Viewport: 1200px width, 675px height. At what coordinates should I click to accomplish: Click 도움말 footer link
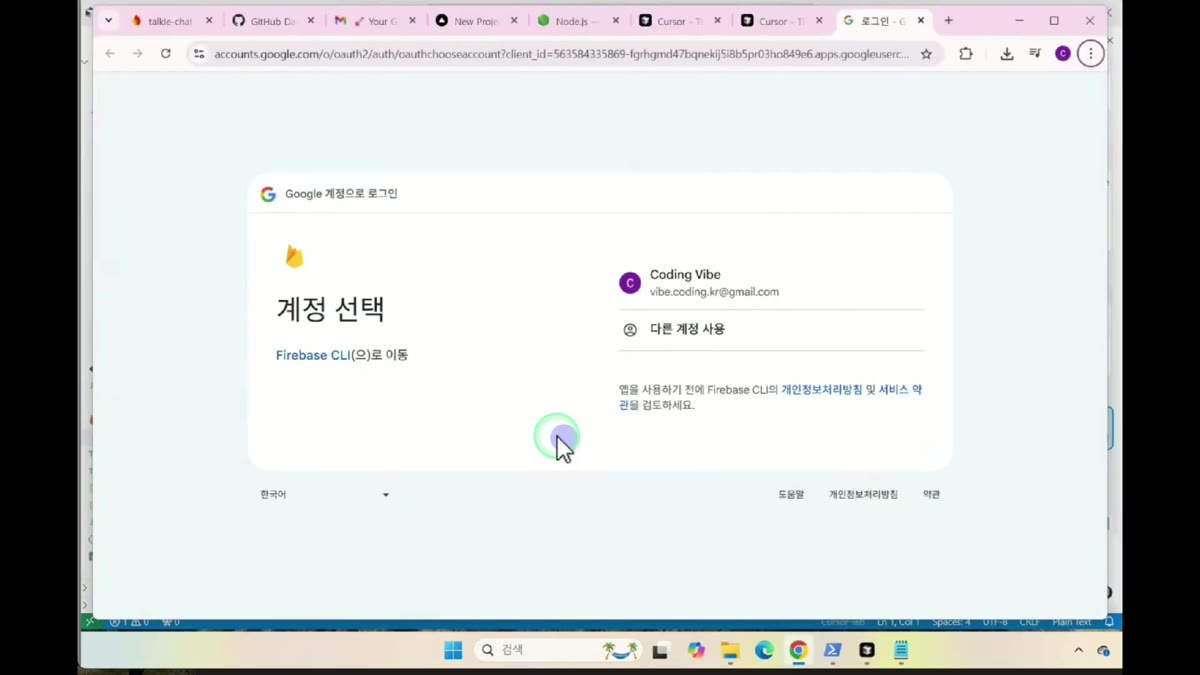[791, 495]
